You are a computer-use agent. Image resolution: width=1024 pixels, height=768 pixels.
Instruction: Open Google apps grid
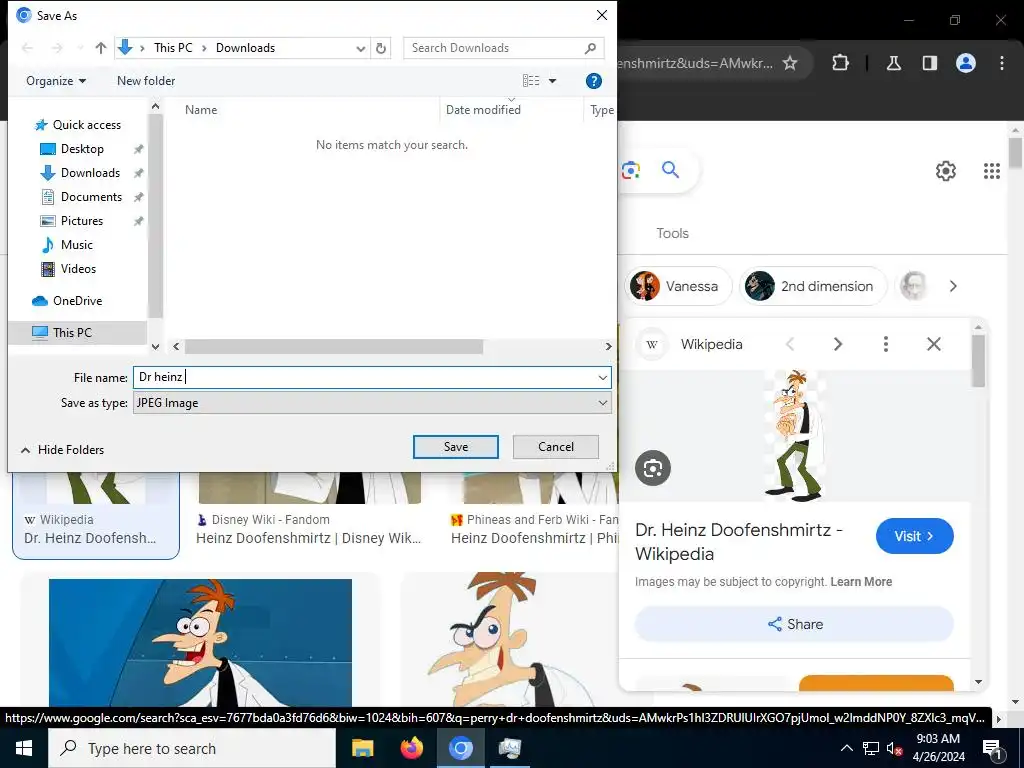pyautogui.click(x=992, y=171)
